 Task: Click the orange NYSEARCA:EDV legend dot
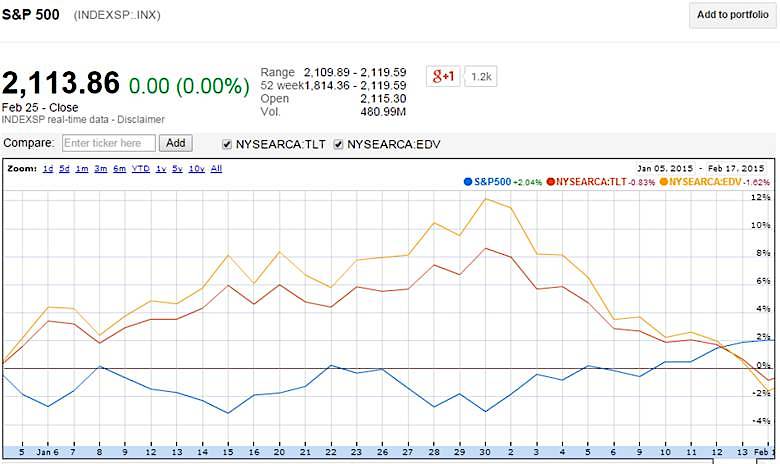(664, 182)
